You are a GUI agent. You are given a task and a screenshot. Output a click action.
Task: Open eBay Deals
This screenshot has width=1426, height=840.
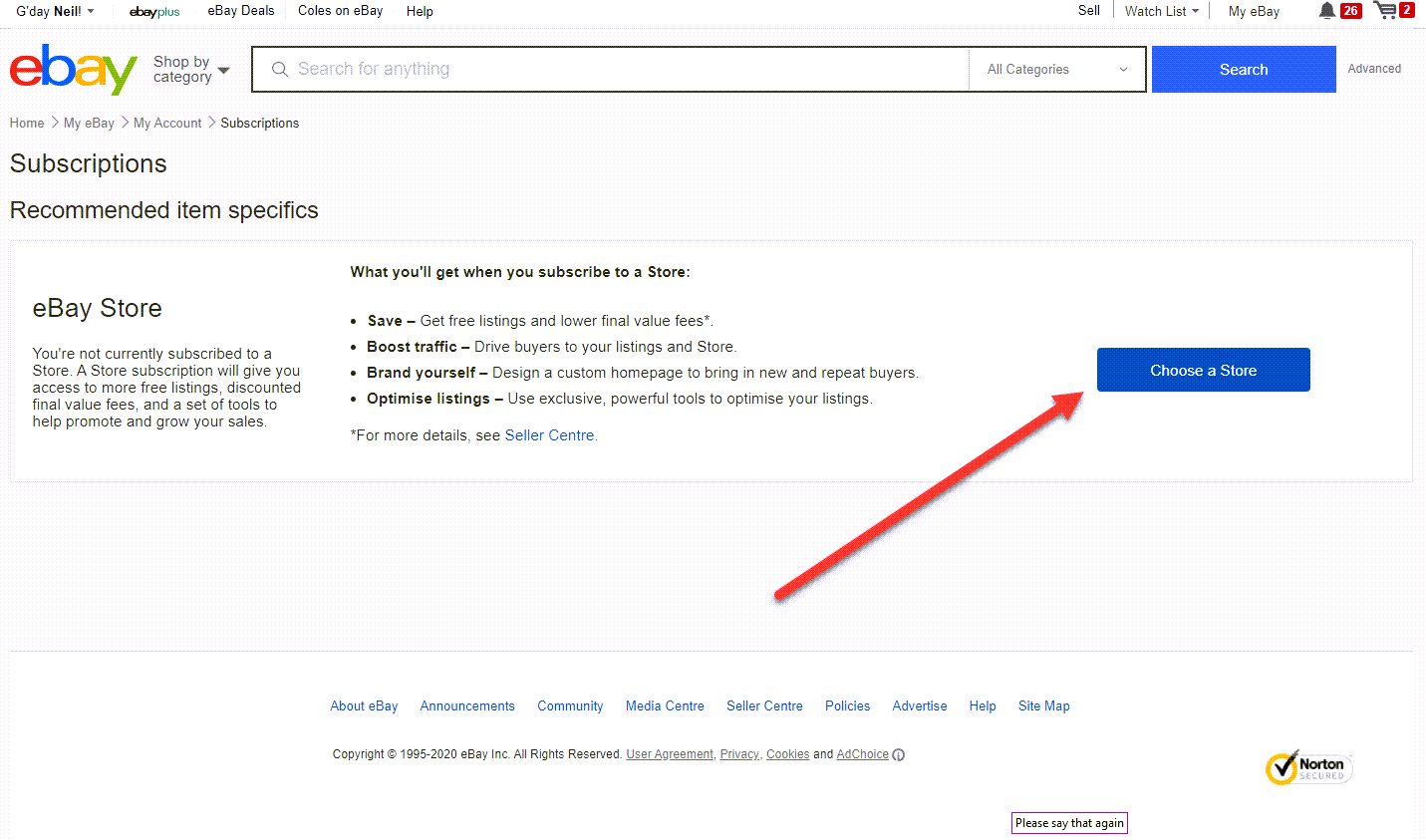pyautogui.click(x=241, y=11)
